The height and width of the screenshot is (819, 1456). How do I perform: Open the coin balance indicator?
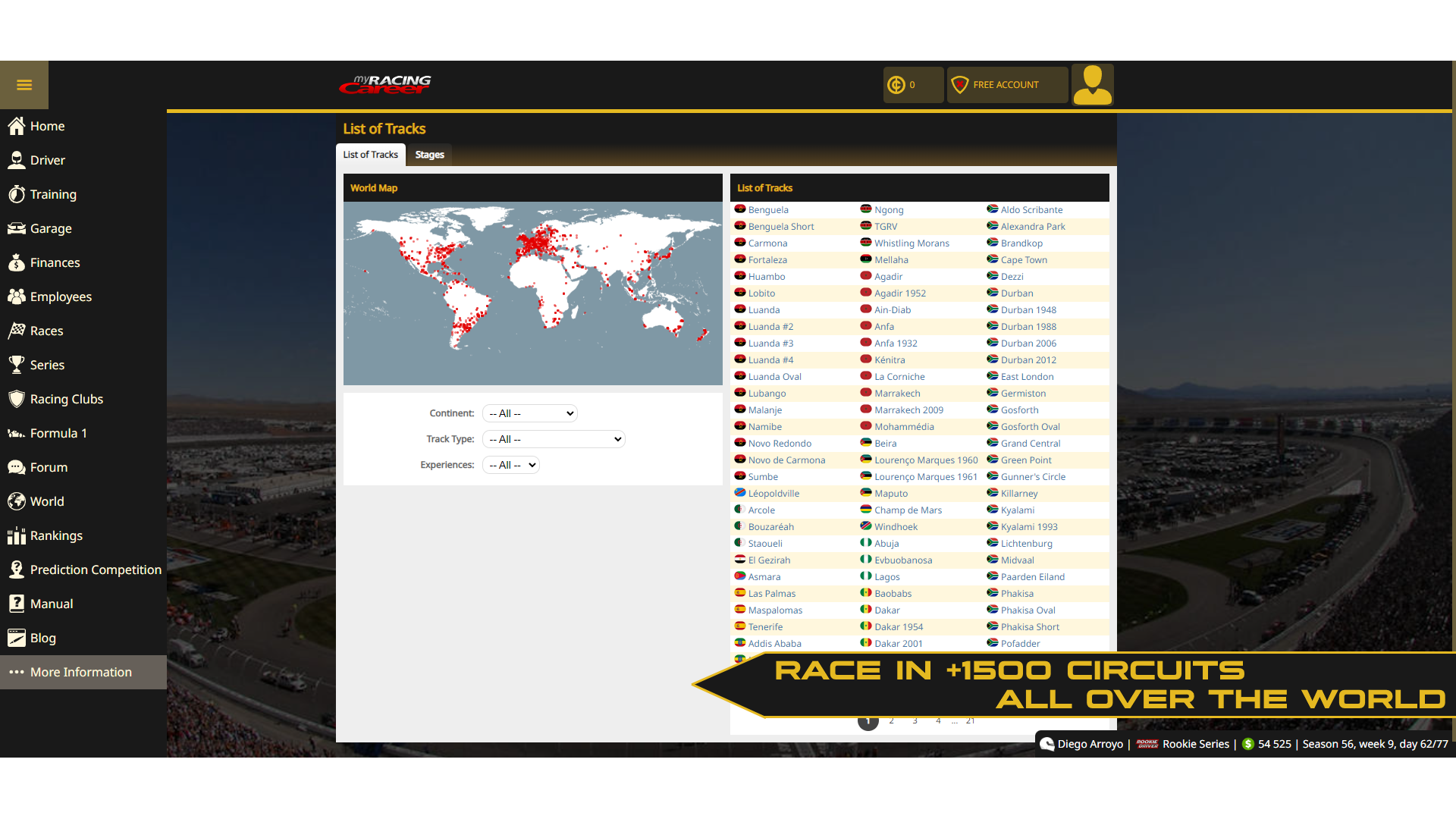[913, 84]
